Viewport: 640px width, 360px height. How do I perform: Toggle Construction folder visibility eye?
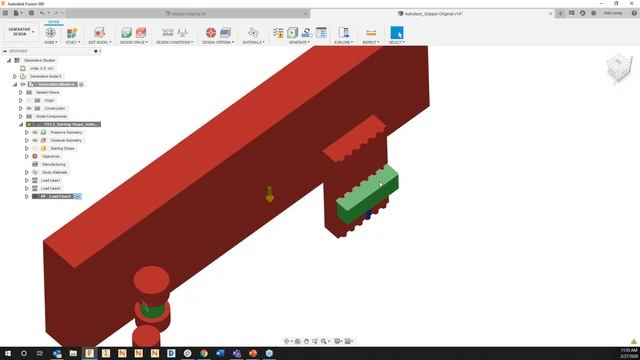[x=29, y=108]
